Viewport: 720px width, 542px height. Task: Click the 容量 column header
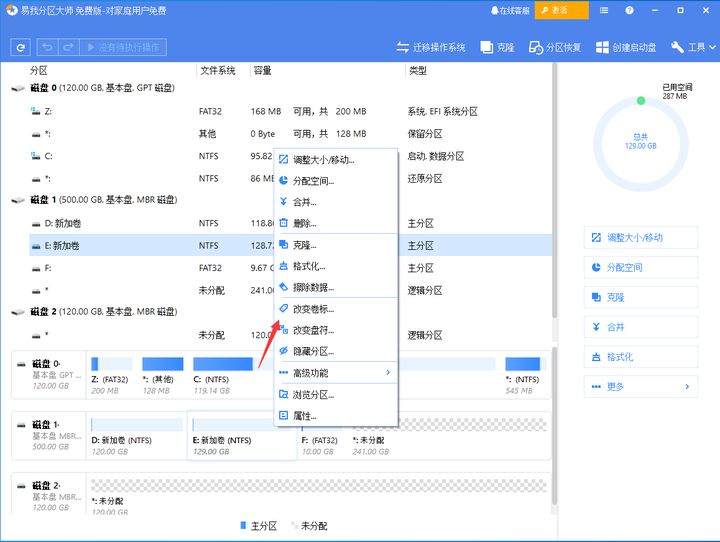click(263, 71)
